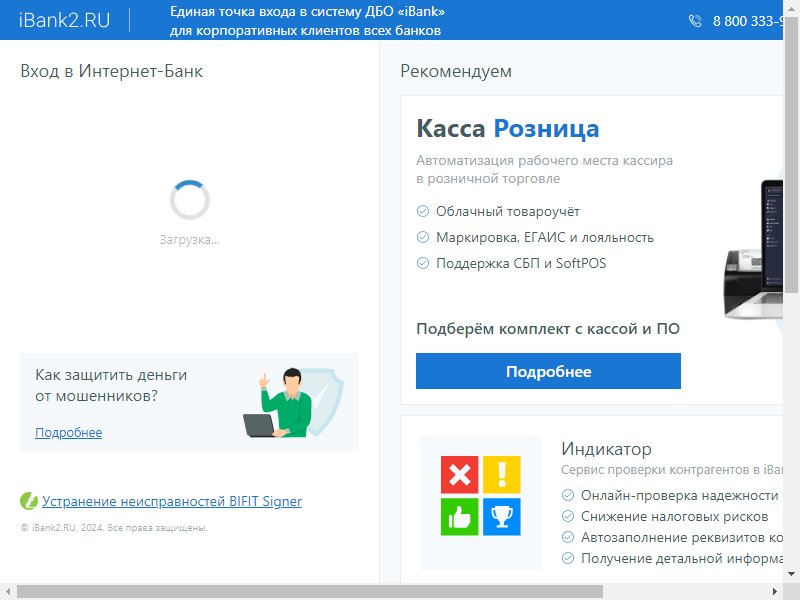Click the text Снижение налоговых рисков

(674, 516)
